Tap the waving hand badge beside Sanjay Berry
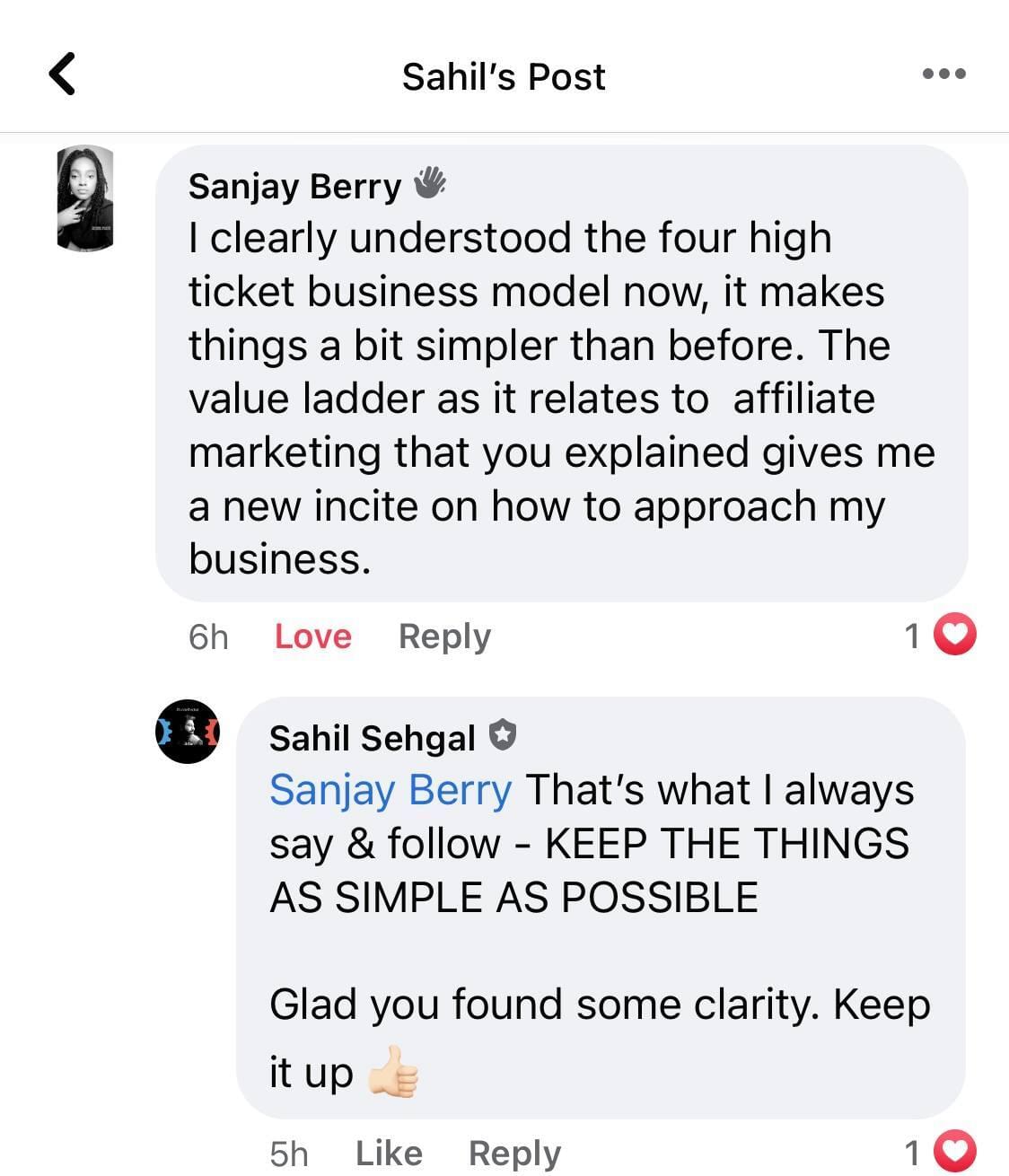 (430, 183)
